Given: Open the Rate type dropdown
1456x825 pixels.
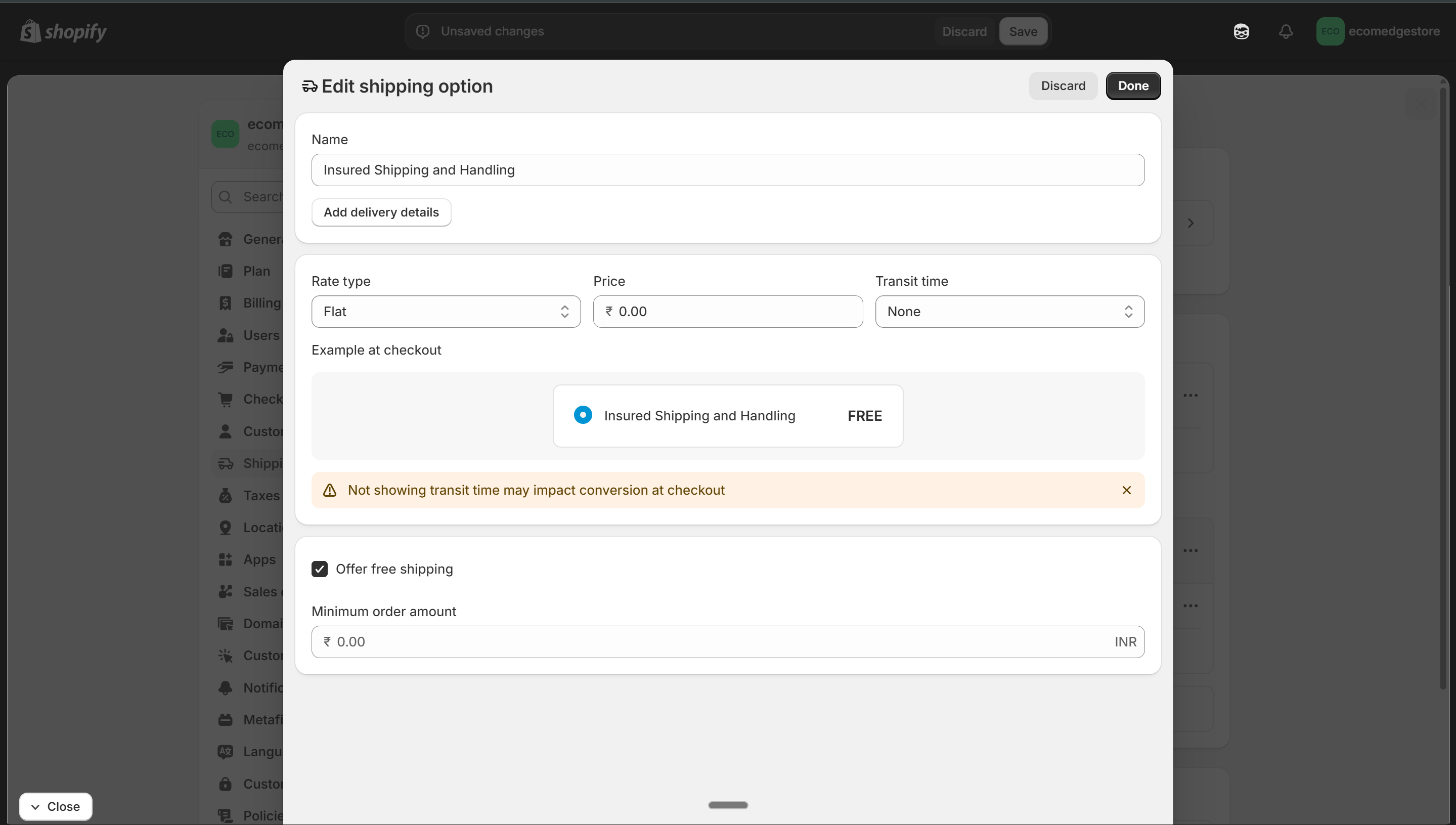Looking at the screenshot, I should click(446, 311).
